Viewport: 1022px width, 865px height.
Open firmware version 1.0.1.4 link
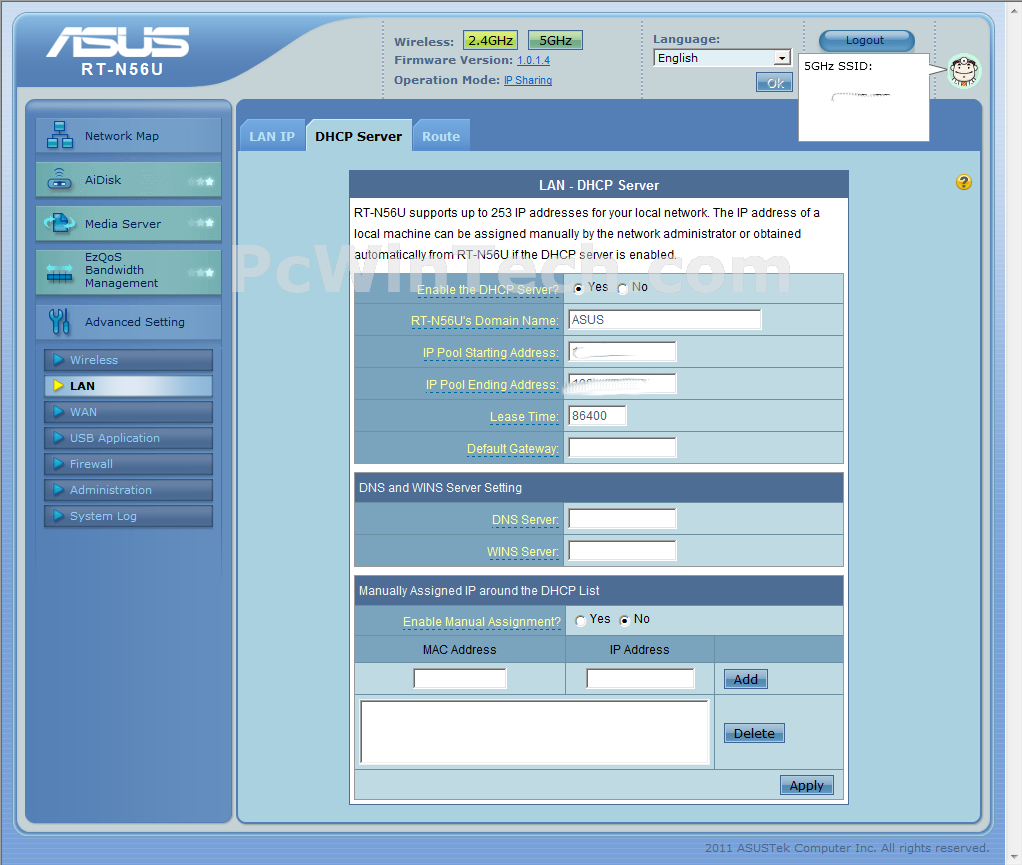[533, 61]
